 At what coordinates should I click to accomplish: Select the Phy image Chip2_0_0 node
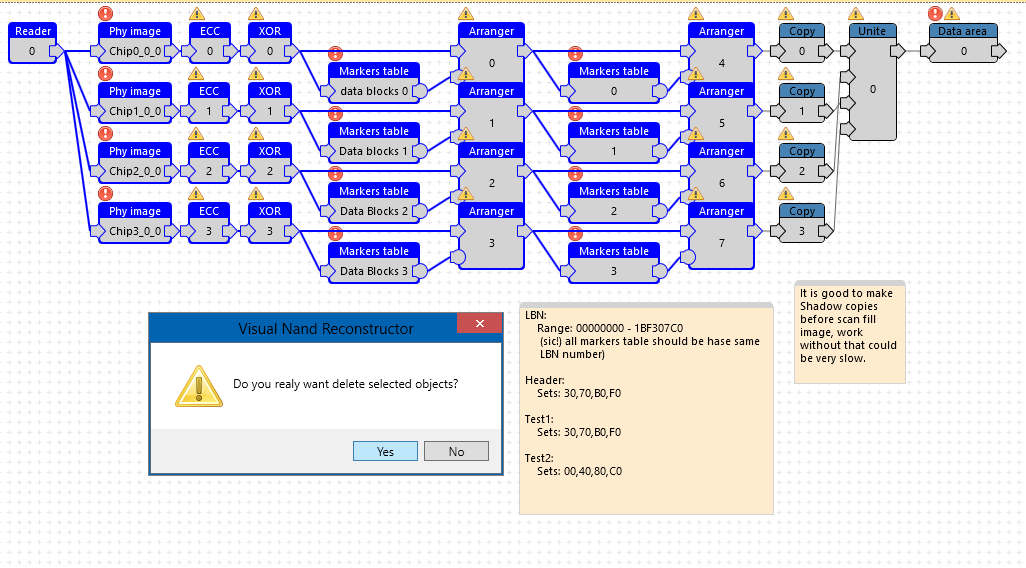pyautogui.click(x=135, y=163)
